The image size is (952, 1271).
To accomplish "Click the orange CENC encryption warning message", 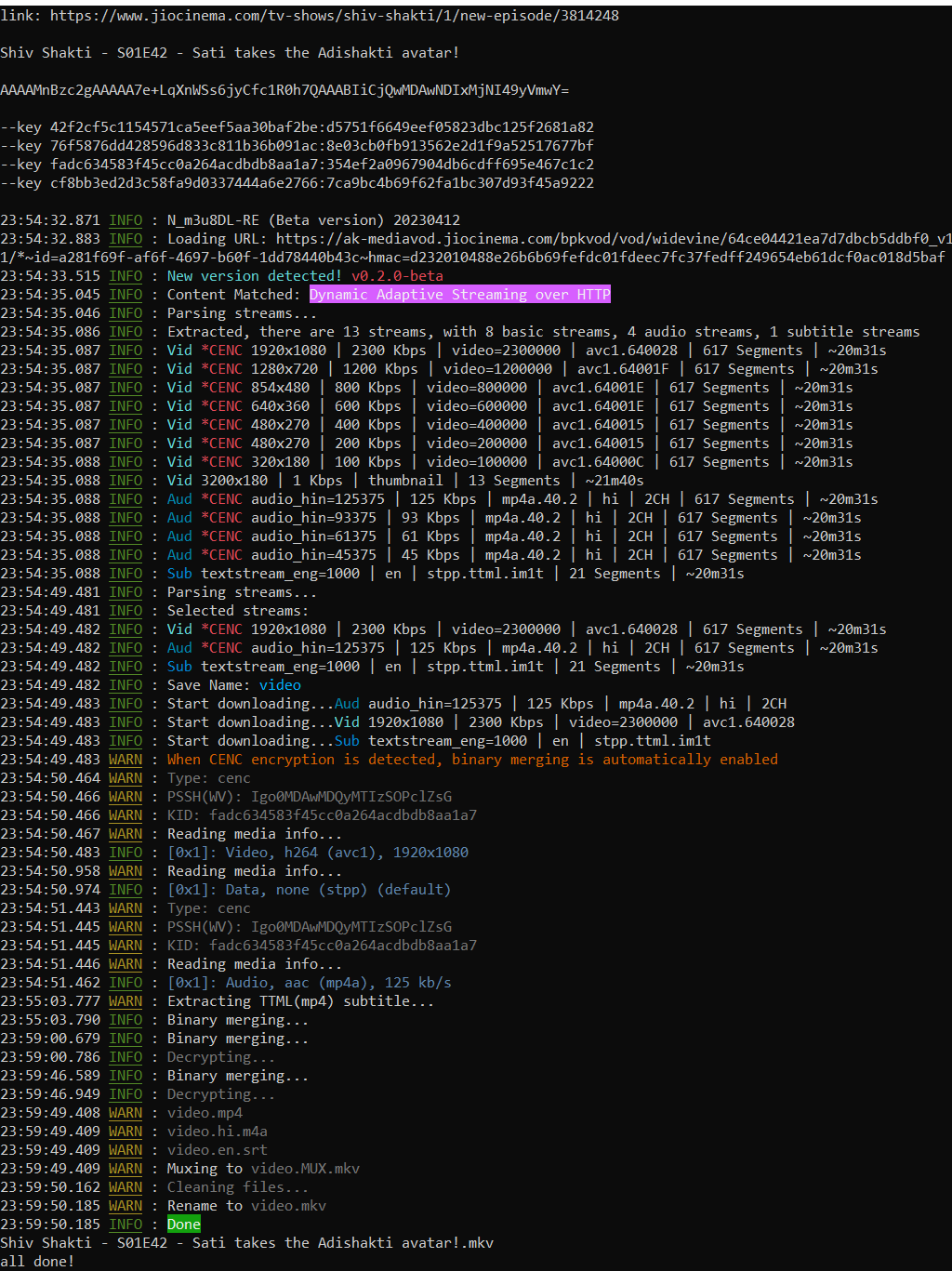I will tap(472, 760).
